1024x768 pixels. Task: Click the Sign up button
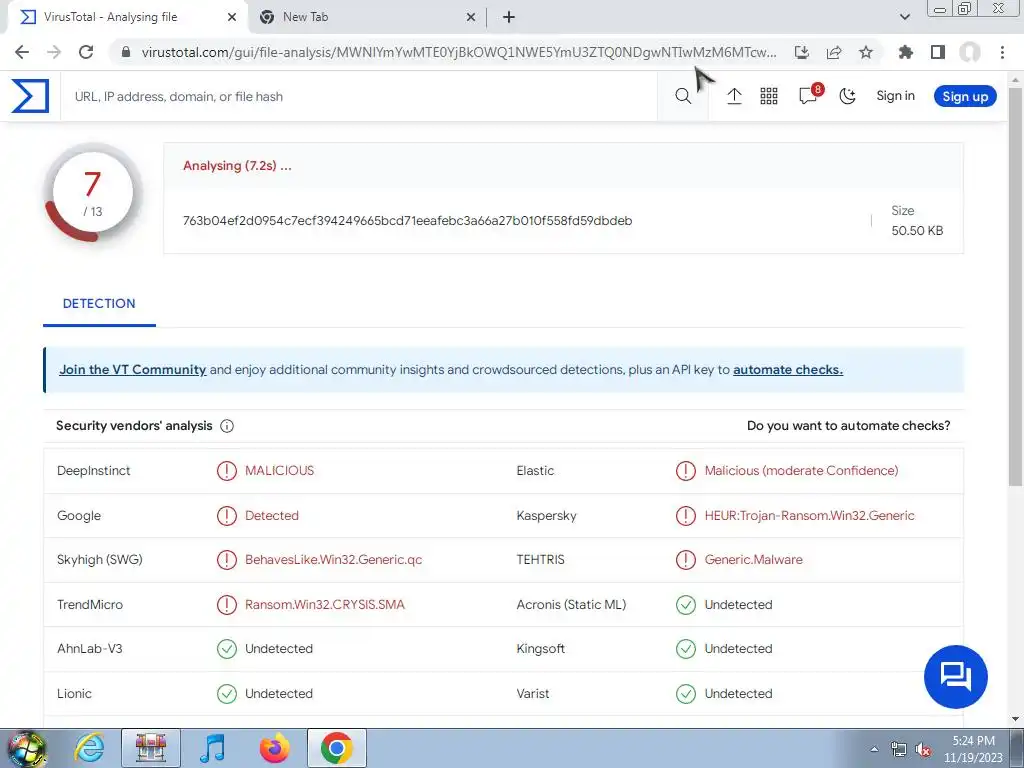point(965,96)
